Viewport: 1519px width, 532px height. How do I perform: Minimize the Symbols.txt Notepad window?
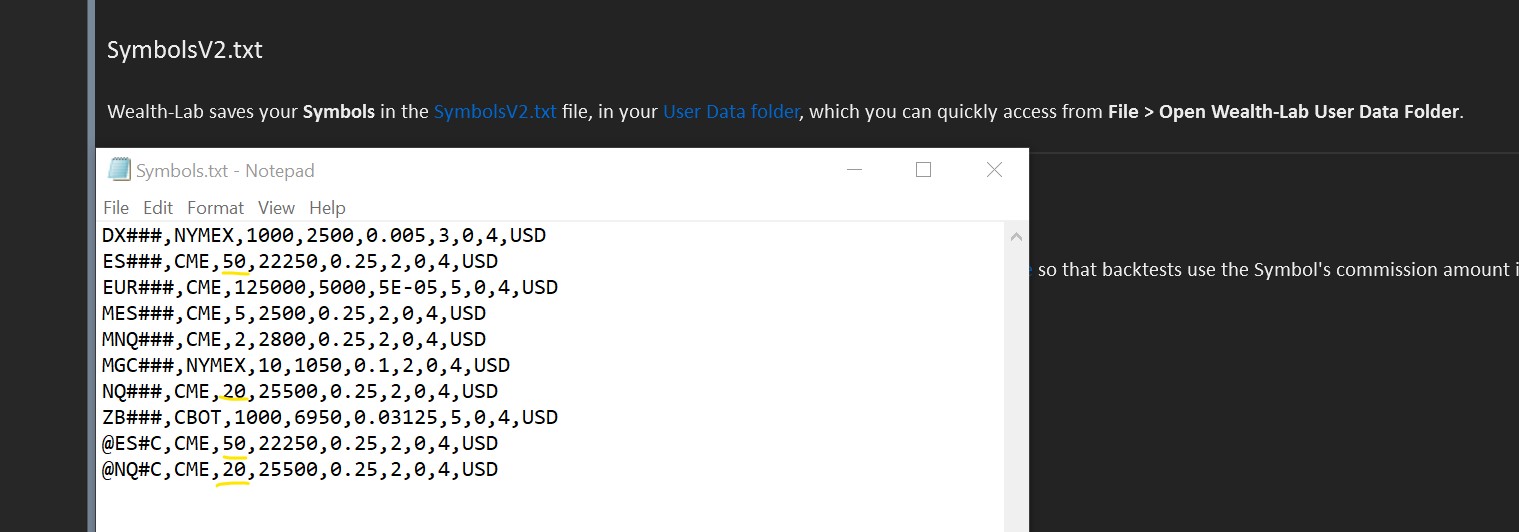[x=855, y=170]
